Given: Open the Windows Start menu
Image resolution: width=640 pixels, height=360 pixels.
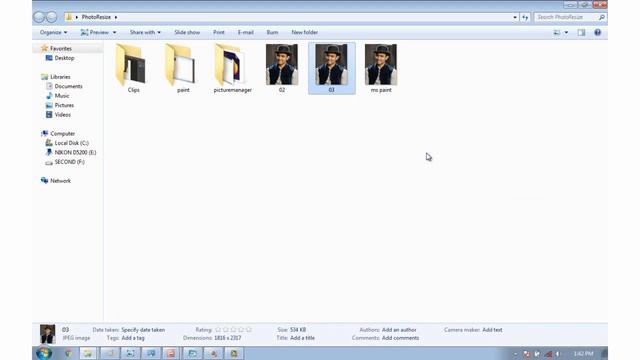Looking at the screenshot, I should click(44, 353).
